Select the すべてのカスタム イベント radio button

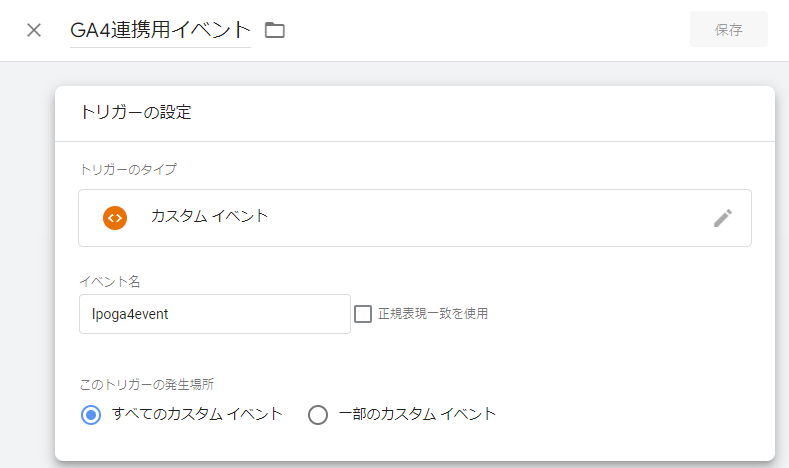(91, 414)
